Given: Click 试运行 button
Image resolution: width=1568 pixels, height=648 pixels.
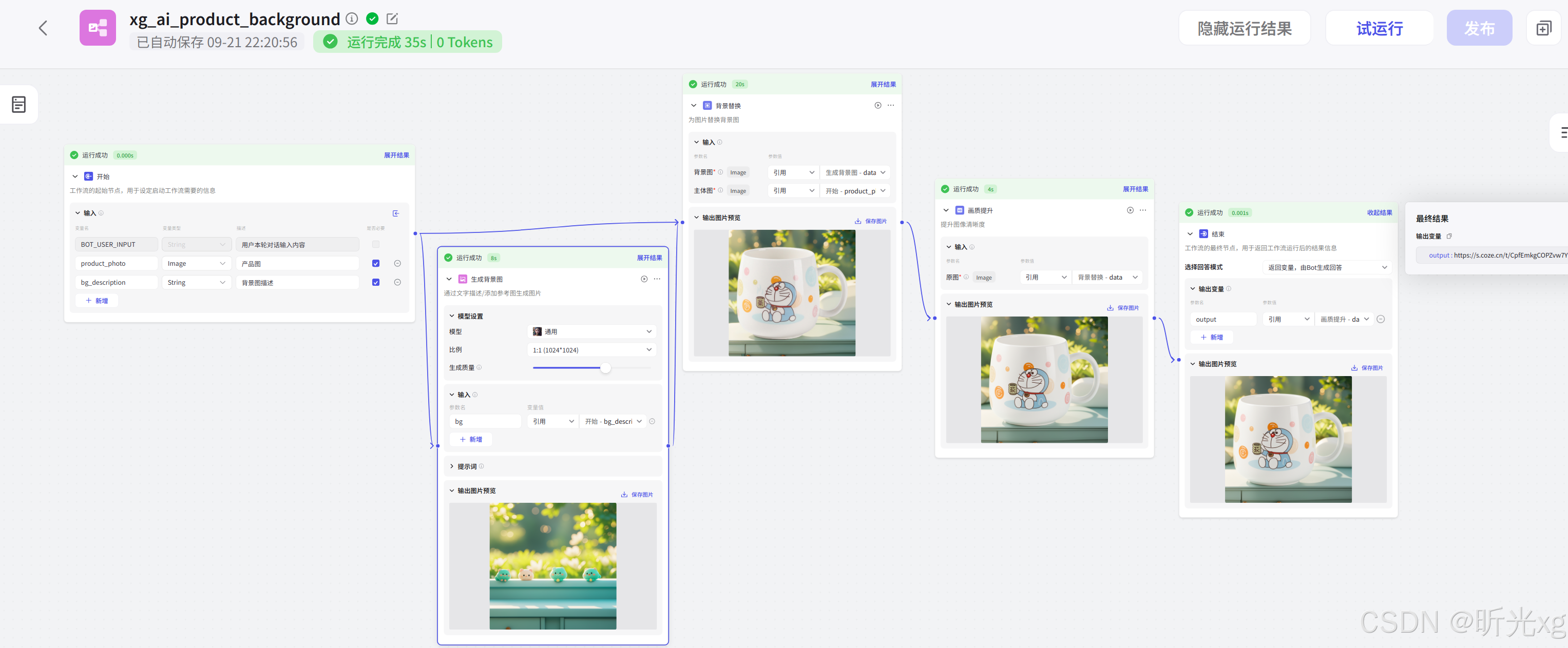Looking at the screenshot, I should tap(1379, 29).
